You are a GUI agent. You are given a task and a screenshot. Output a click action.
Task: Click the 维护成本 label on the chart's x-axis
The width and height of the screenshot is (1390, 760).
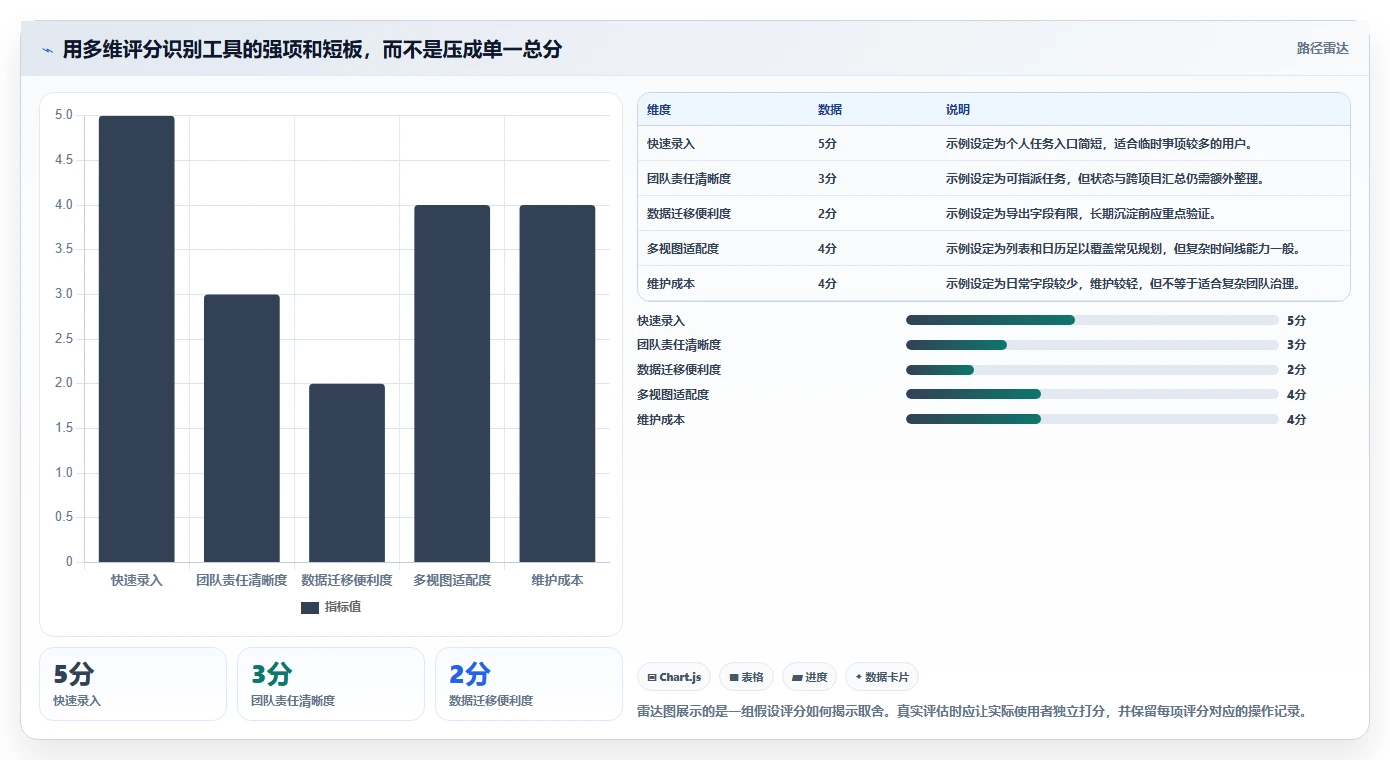[557, 580]
